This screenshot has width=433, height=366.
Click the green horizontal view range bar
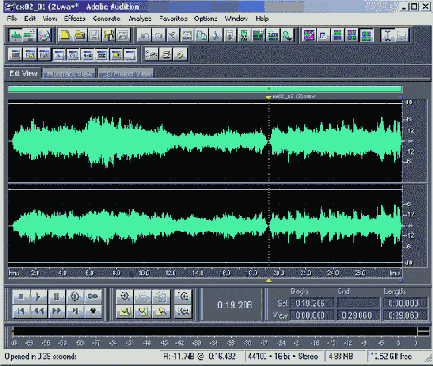[205, 89]
